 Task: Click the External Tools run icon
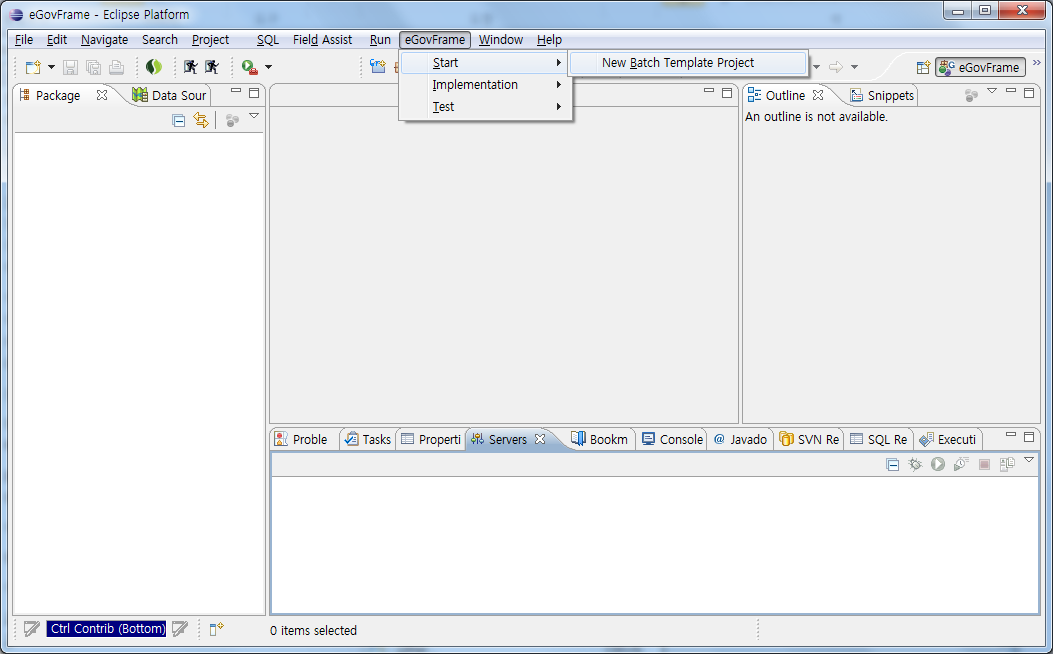pyautogui.click(x=249, y=67)
